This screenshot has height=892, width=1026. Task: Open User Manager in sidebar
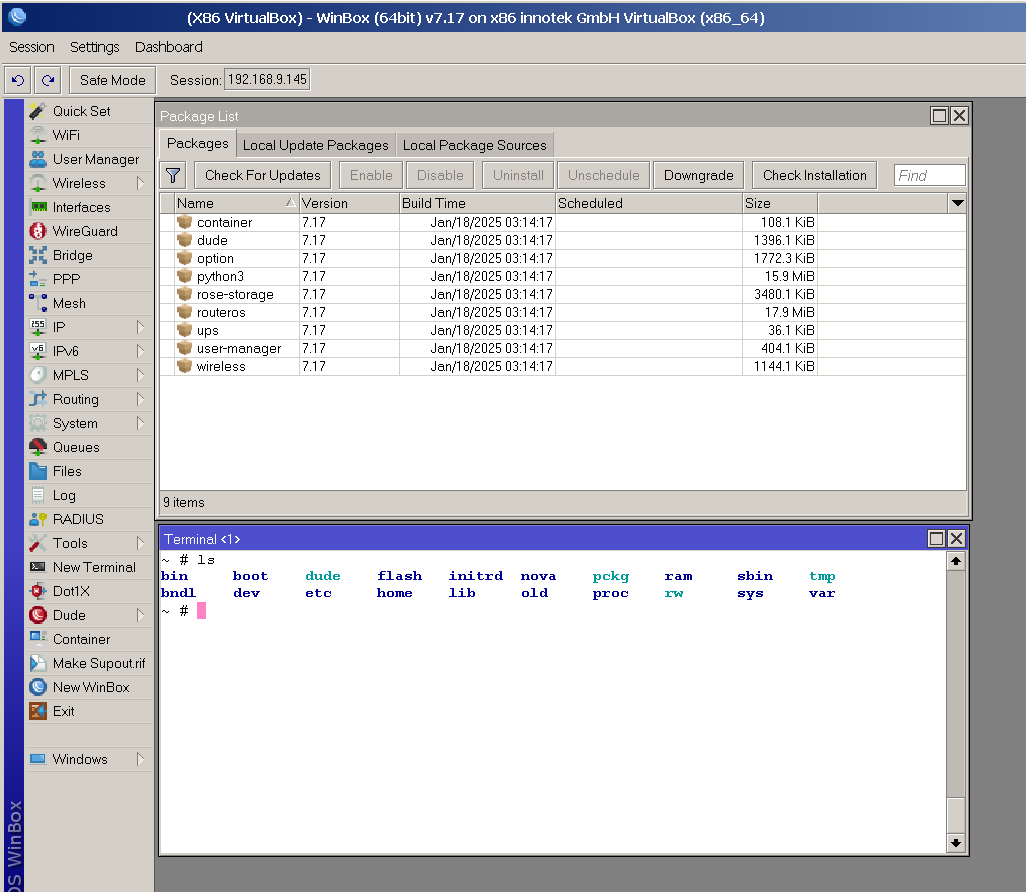click(x=89, y=159)
